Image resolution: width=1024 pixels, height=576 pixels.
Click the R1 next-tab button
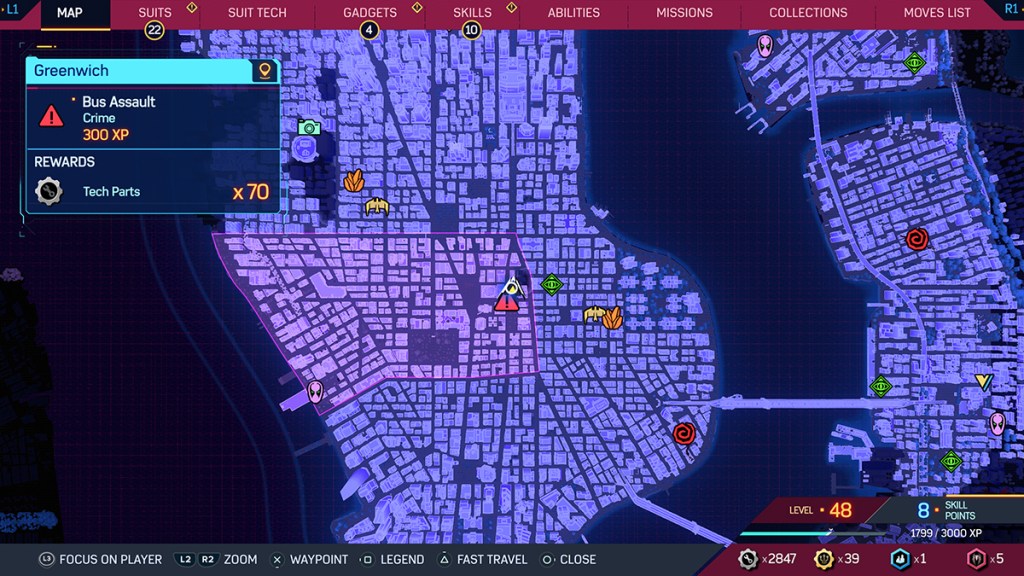pyautogui.click(x=1012, y=9)
